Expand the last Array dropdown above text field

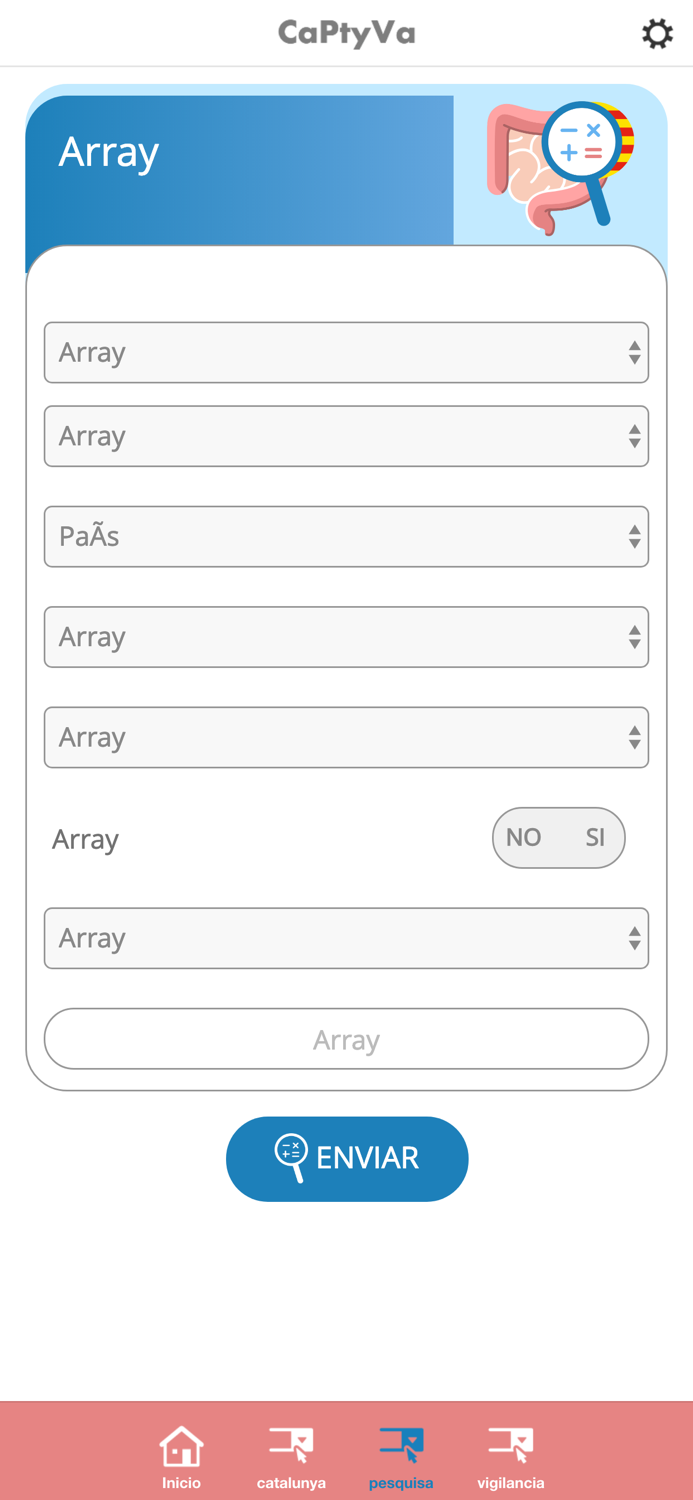click(x=346, y=938)
